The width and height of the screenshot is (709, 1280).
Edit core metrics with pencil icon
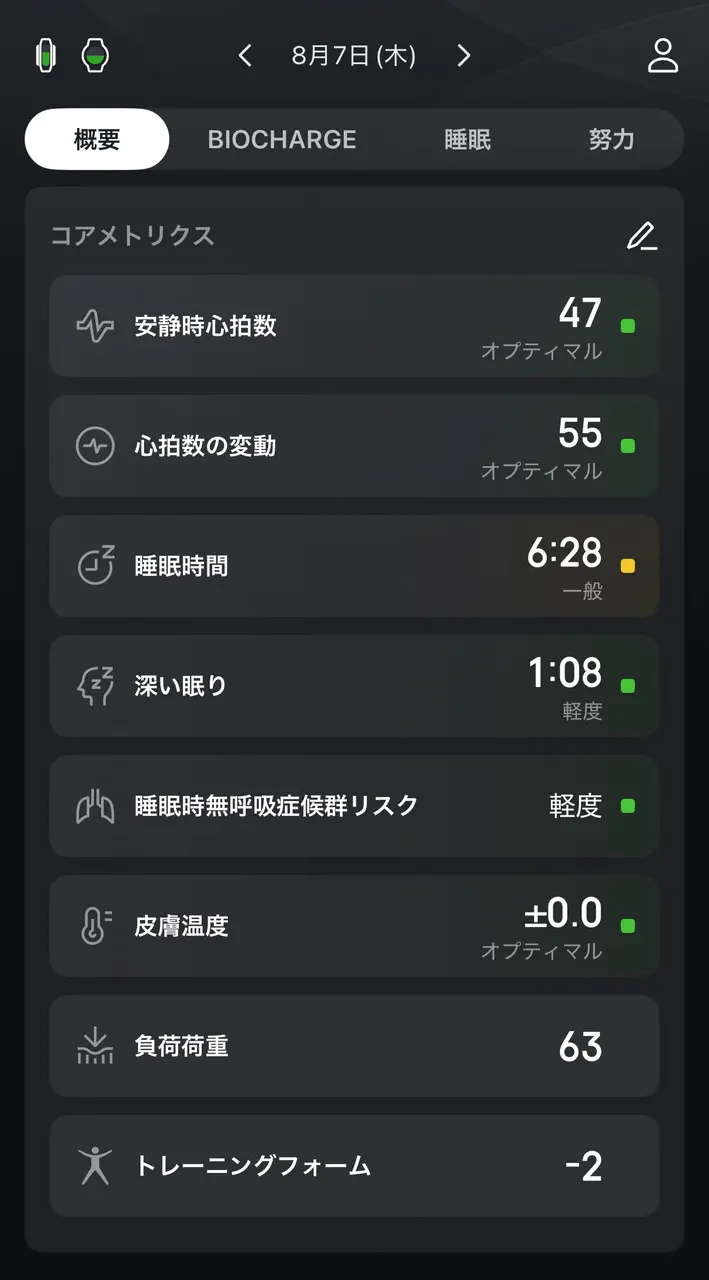point(641,236)
